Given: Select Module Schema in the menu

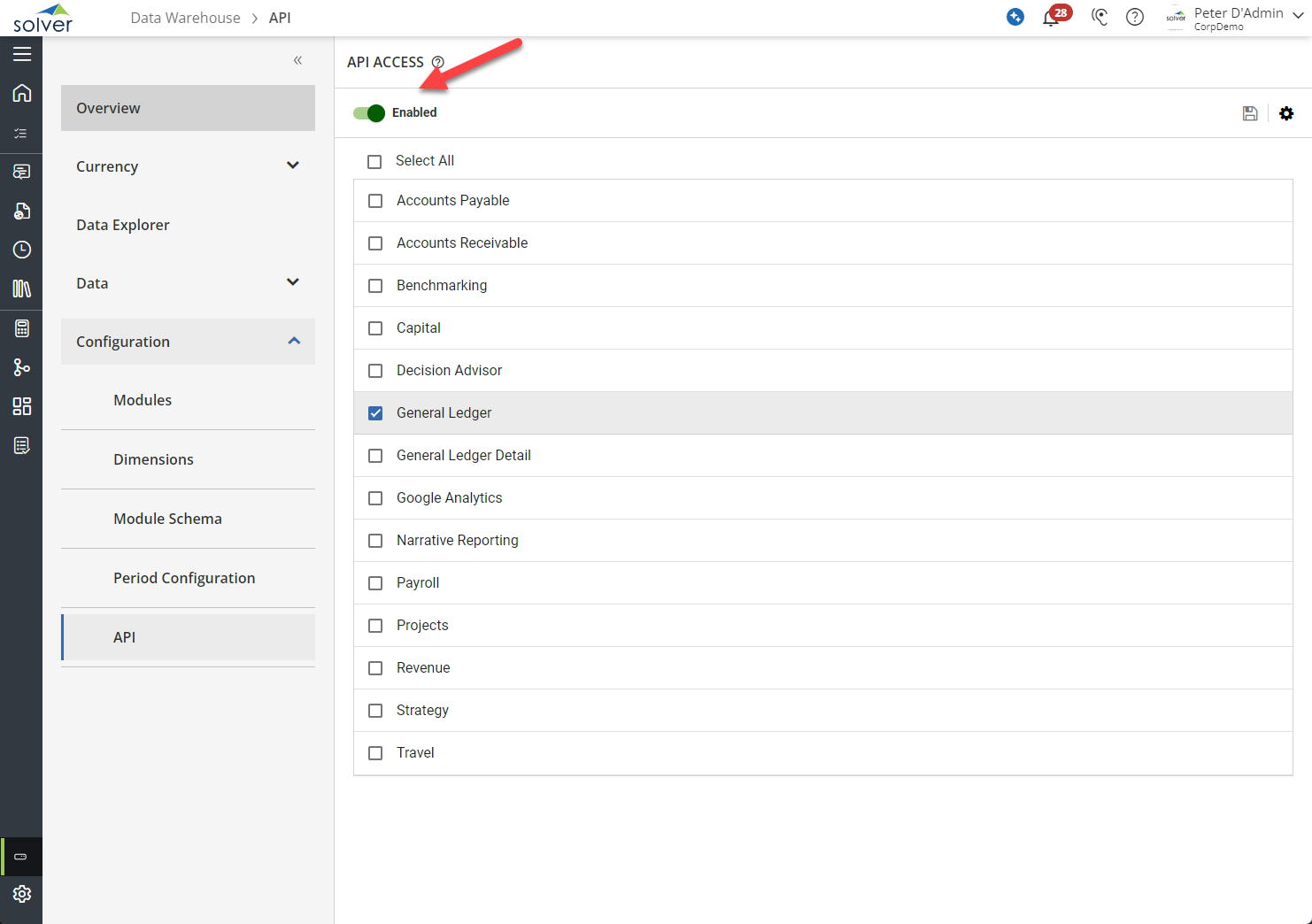Looking at the screenshot, I should tap(167, 519).
